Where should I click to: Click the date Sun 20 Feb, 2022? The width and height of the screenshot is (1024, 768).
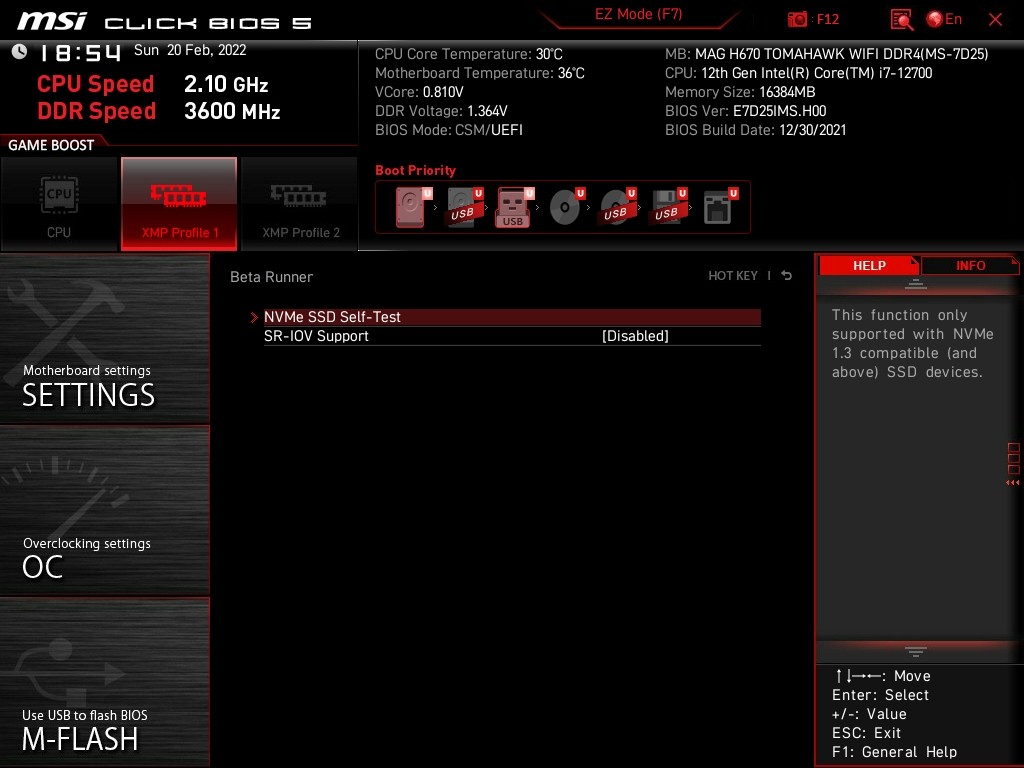190,50
